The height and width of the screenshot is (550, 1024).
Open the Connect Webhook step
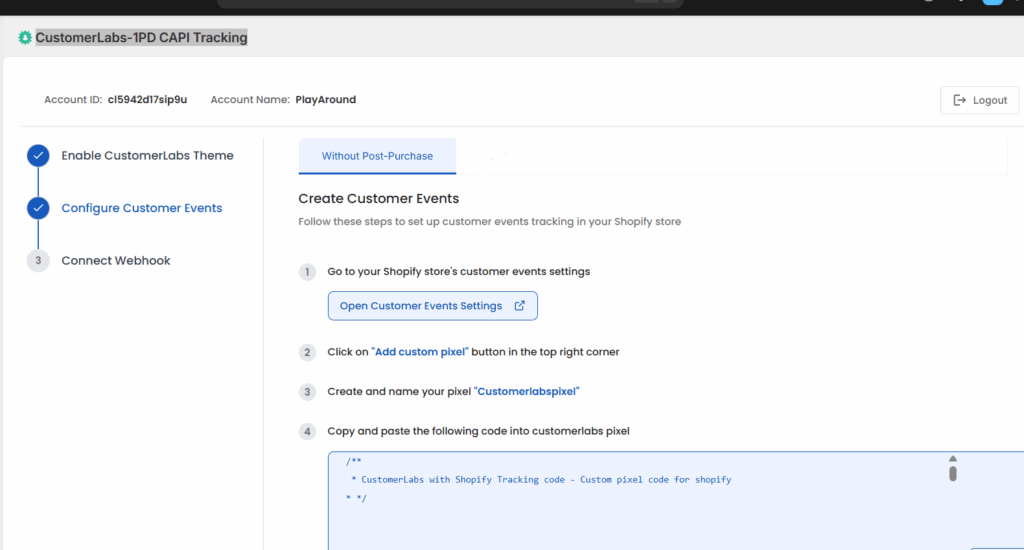[116, 261]
